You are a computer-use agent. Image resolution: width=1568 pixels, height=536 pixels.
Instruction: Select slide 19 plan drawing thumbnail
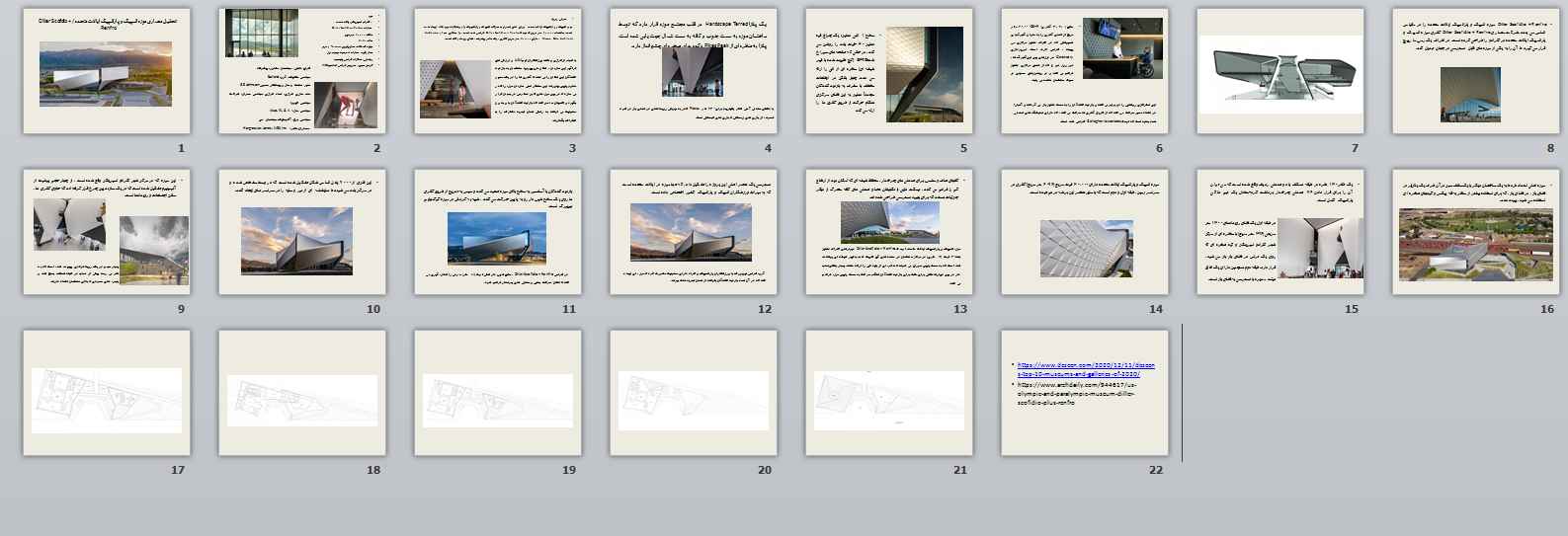pos(498,393)
